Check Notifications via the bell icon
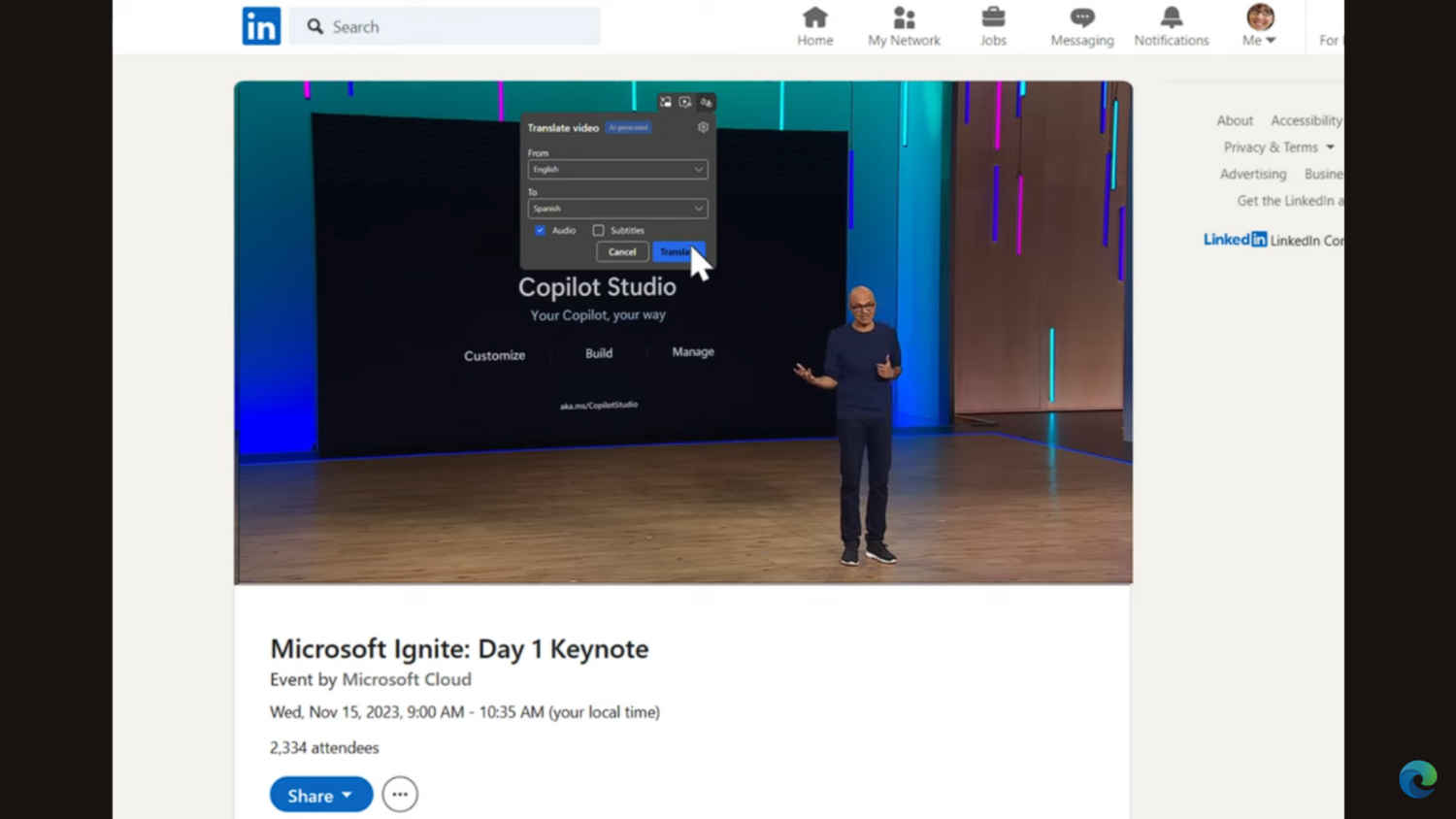Viewport: 1456px width, 819px height. click(x=1171, y=24)
